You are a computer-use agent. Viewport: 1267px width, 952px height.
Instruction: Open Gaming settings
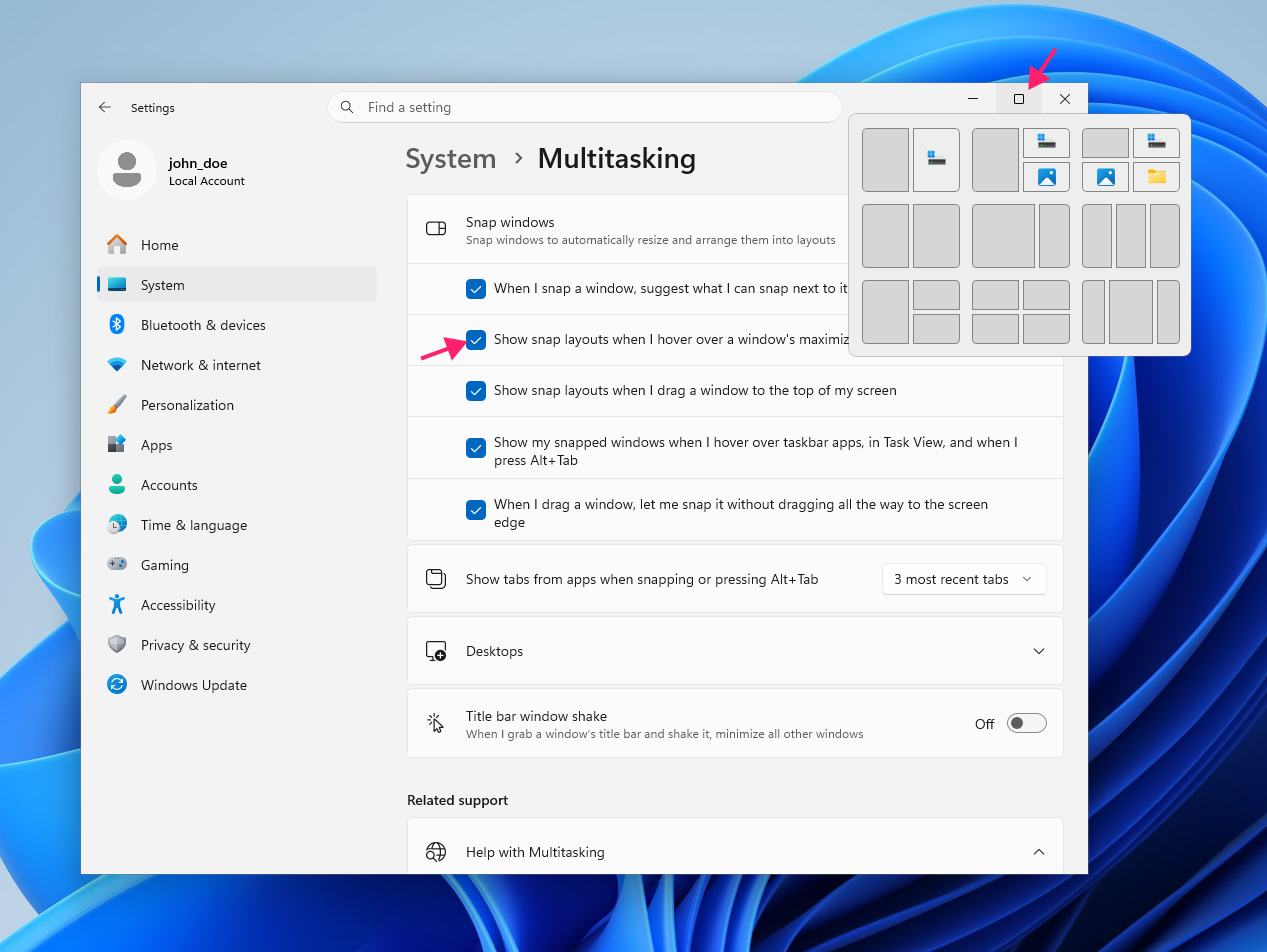(237, 565)
